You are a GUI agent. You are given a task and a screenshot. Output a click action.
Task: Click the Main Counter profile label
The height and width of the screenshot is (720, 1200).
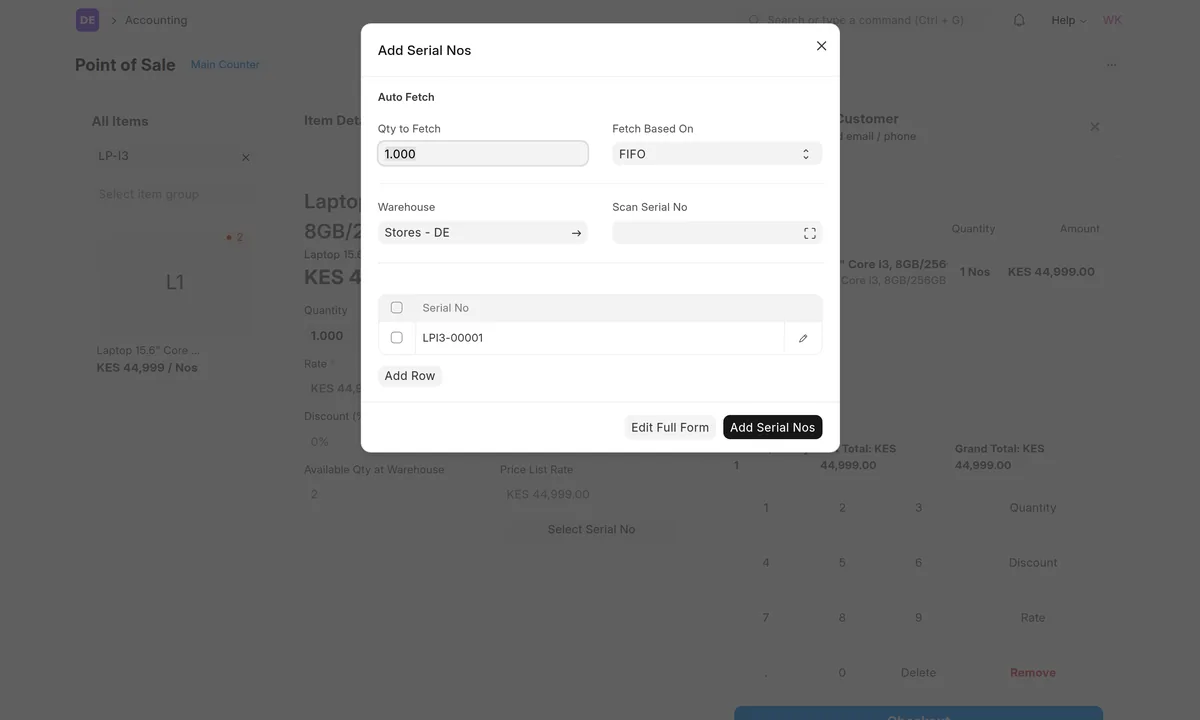(225, 65)
